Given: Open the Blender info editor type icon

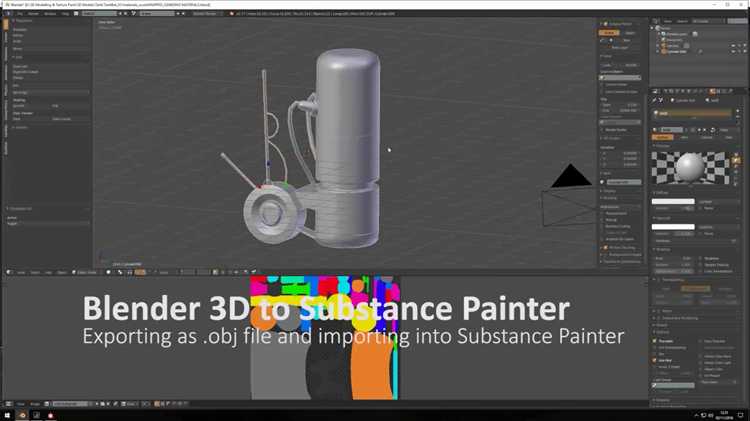Looking at the screenshot, I should tap(8, 13).
